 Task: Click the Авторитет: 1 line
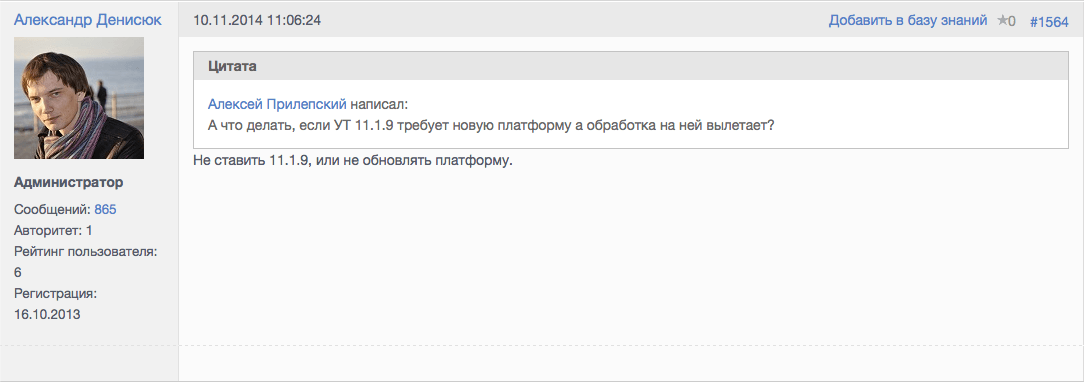coord(53,230)
